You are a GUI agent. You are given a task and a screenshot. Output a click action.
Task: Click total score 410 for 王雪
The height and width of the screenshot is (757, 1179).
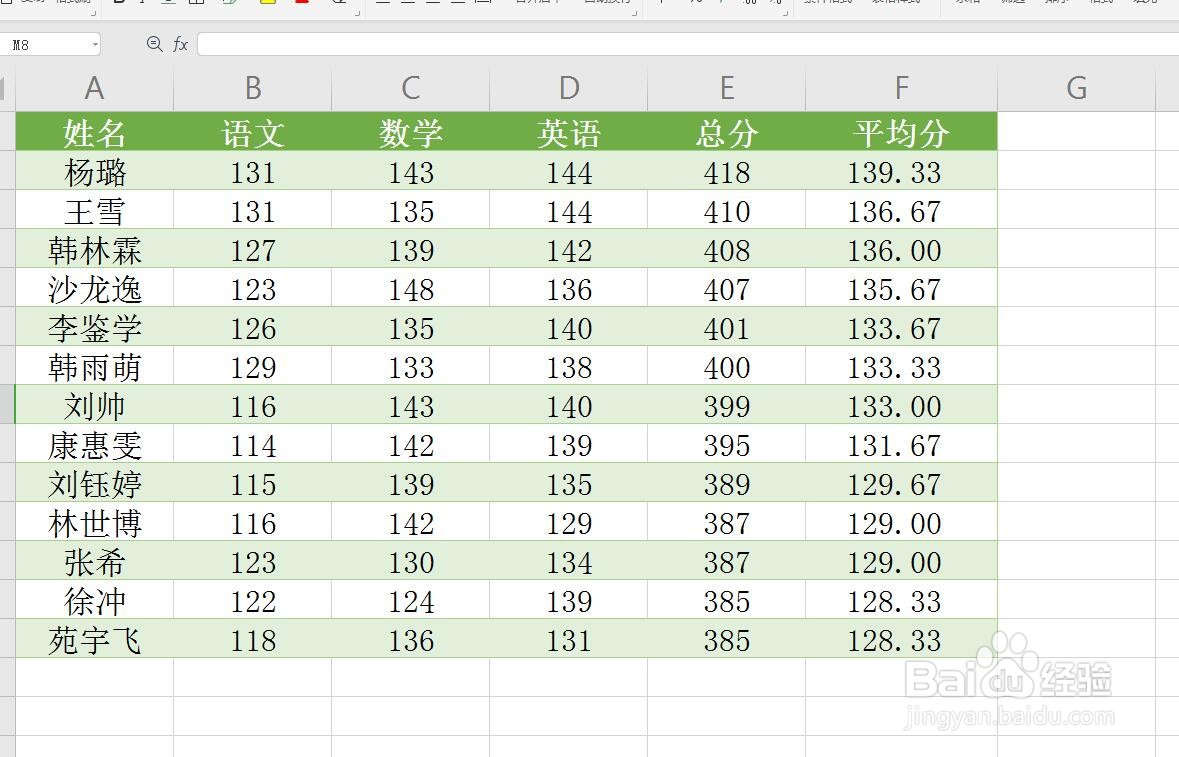[x=726, y=210]
